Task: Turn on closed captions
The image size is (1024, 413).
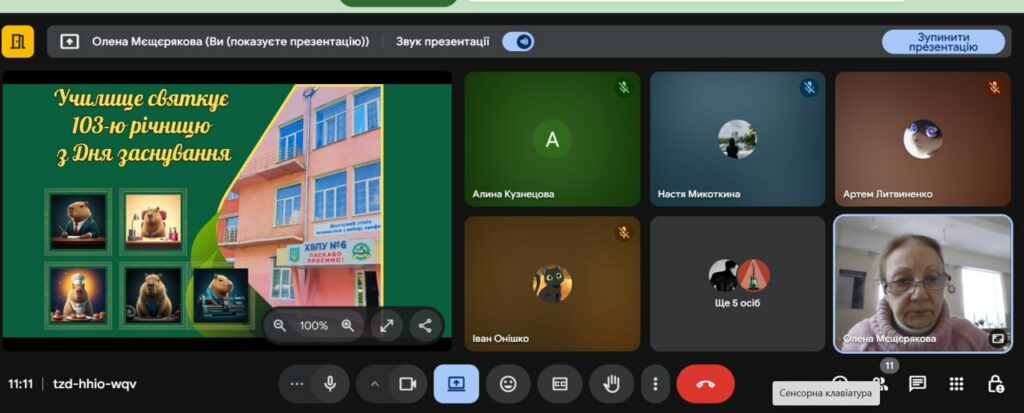Action: (560, 384)
